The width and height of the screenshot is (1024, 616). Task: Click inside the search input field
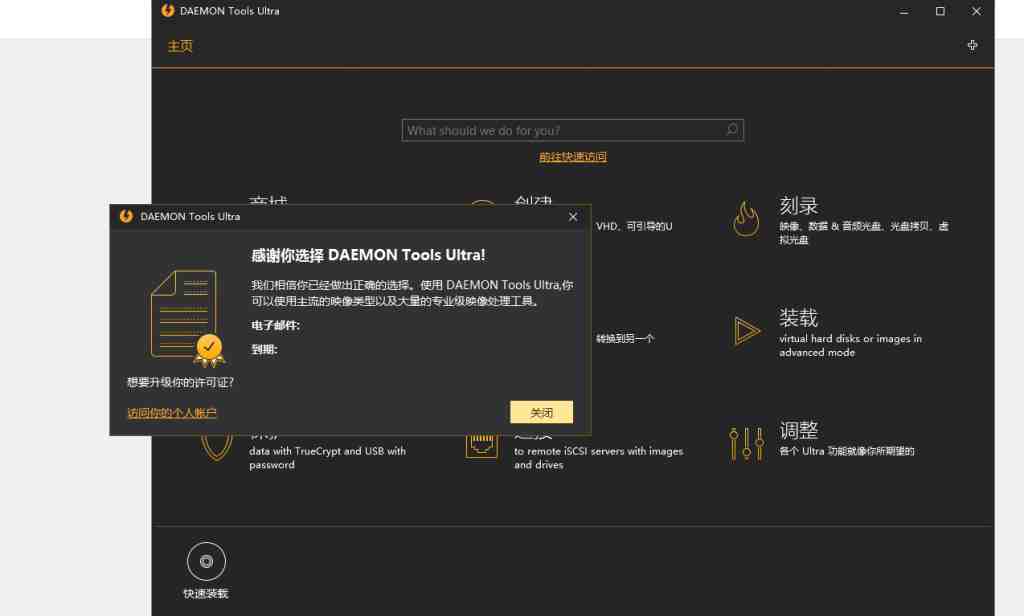click(x=560, y=130)
